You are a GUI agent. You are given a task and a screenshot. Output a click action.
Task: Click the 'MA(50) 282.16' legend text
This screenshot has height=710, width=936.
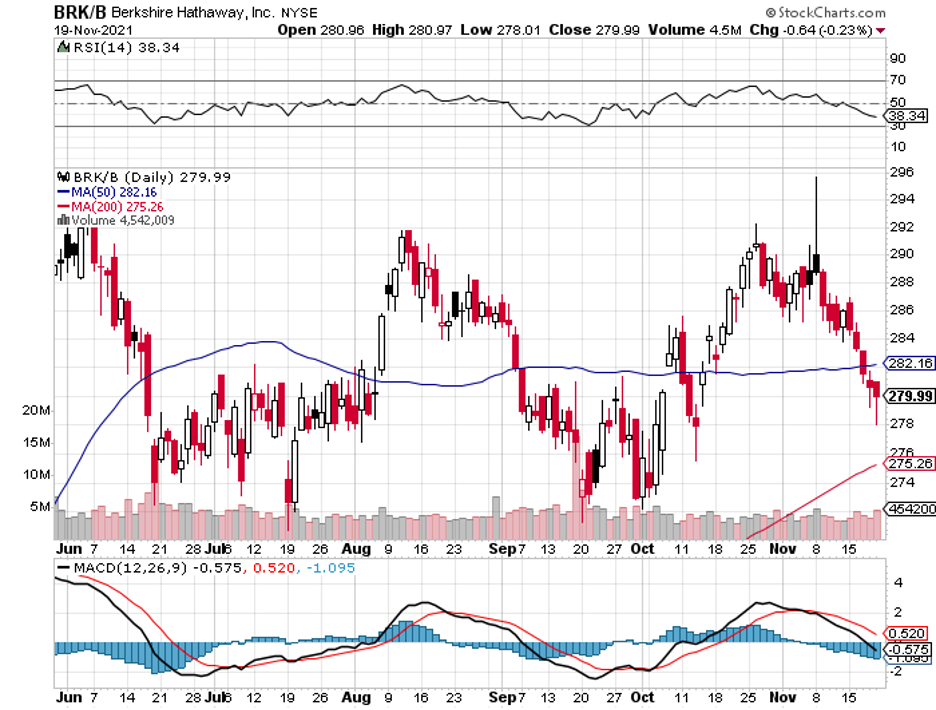[x=114, y=192]
